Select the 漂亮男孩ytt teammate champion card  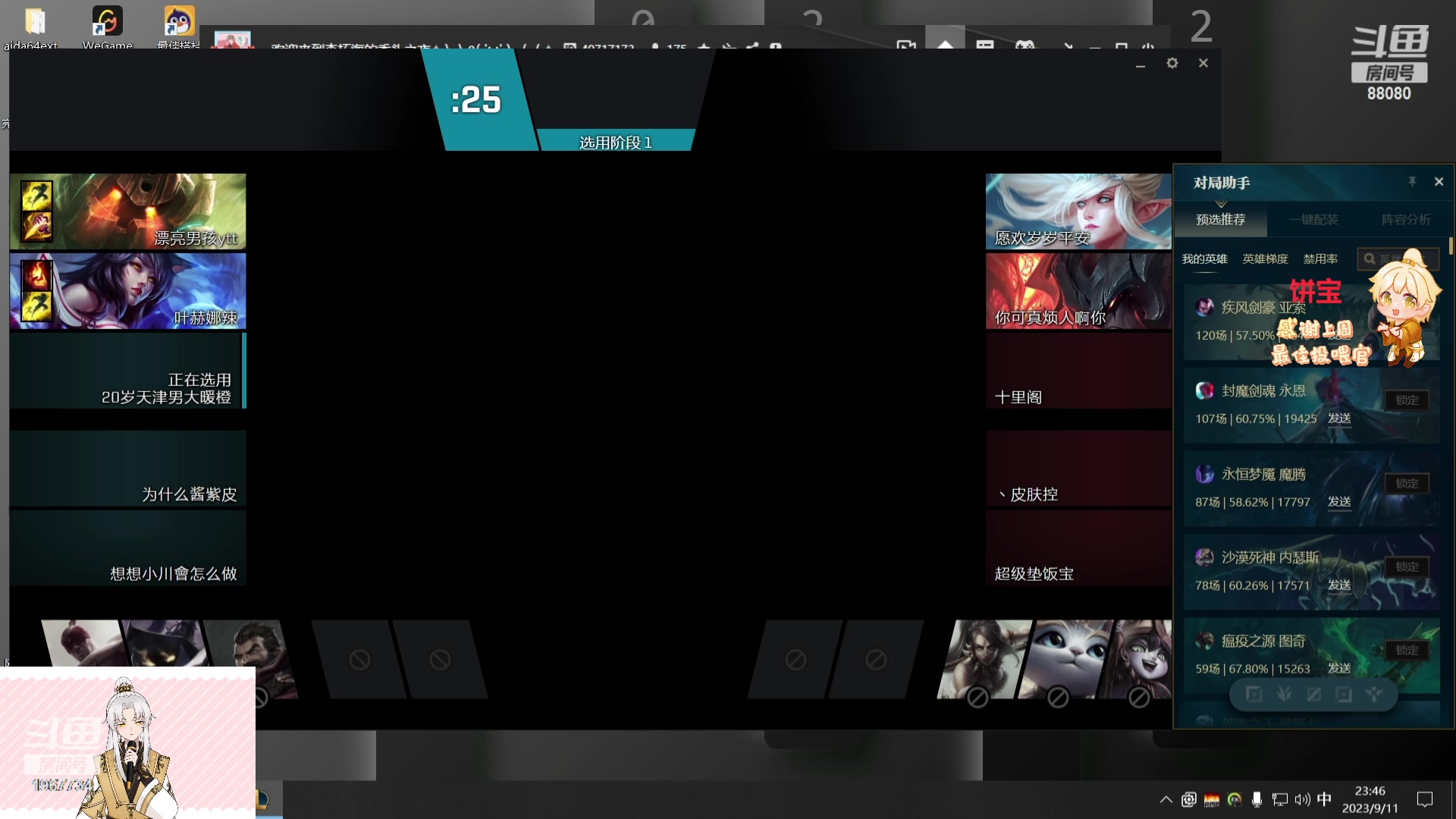tap(128, 212)
